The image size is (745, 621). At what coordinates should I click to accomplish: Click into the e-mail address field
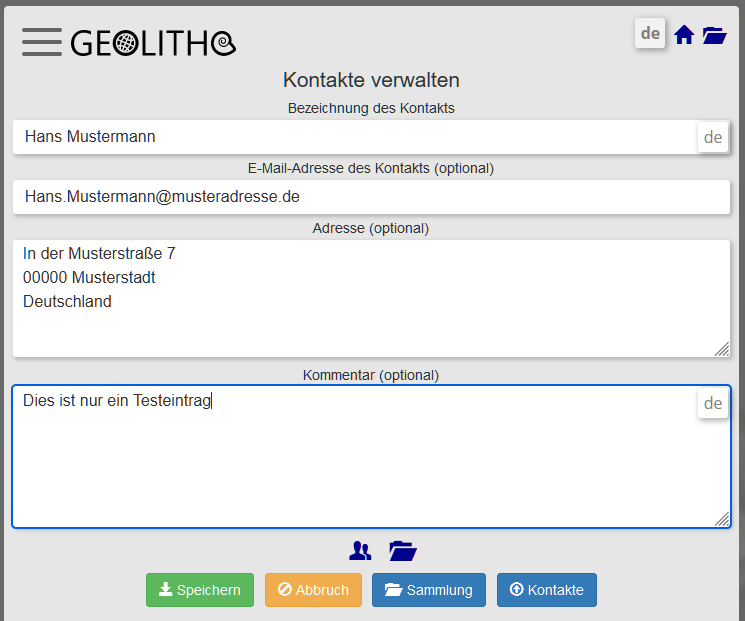tap(370, 197)
